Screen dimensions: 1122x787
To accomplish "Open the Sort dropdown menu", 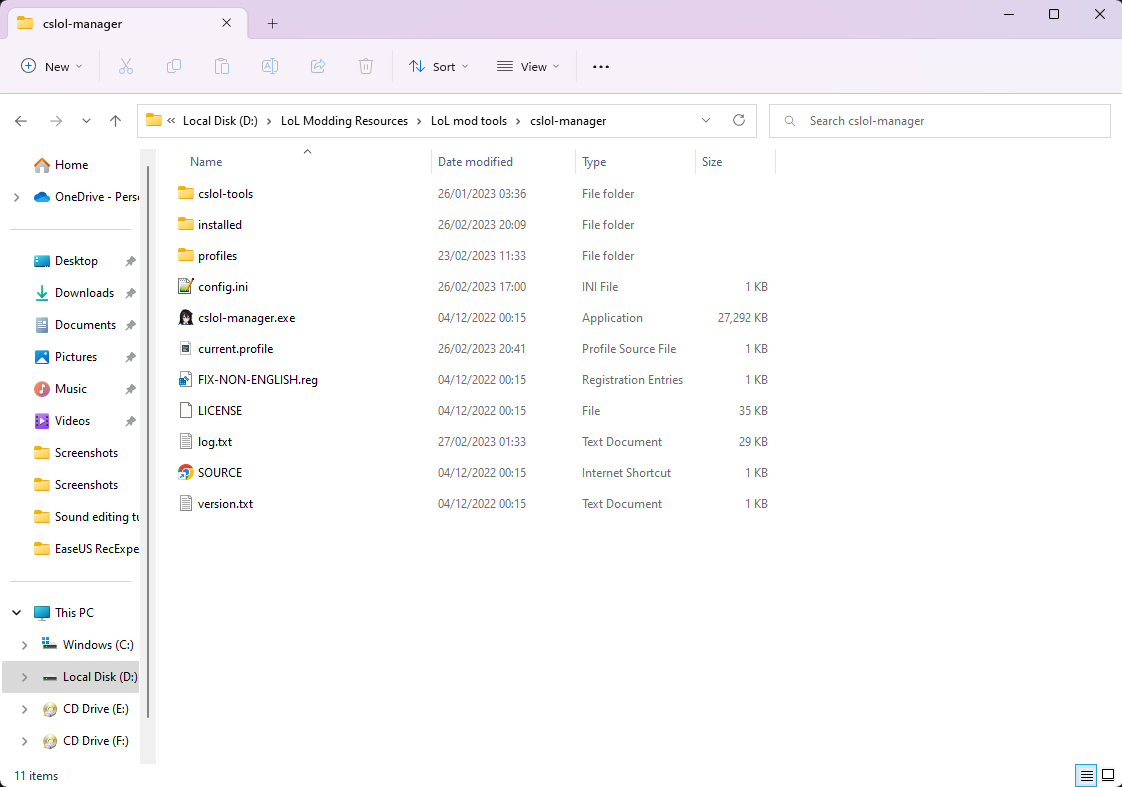I will (x=439, y=67).
